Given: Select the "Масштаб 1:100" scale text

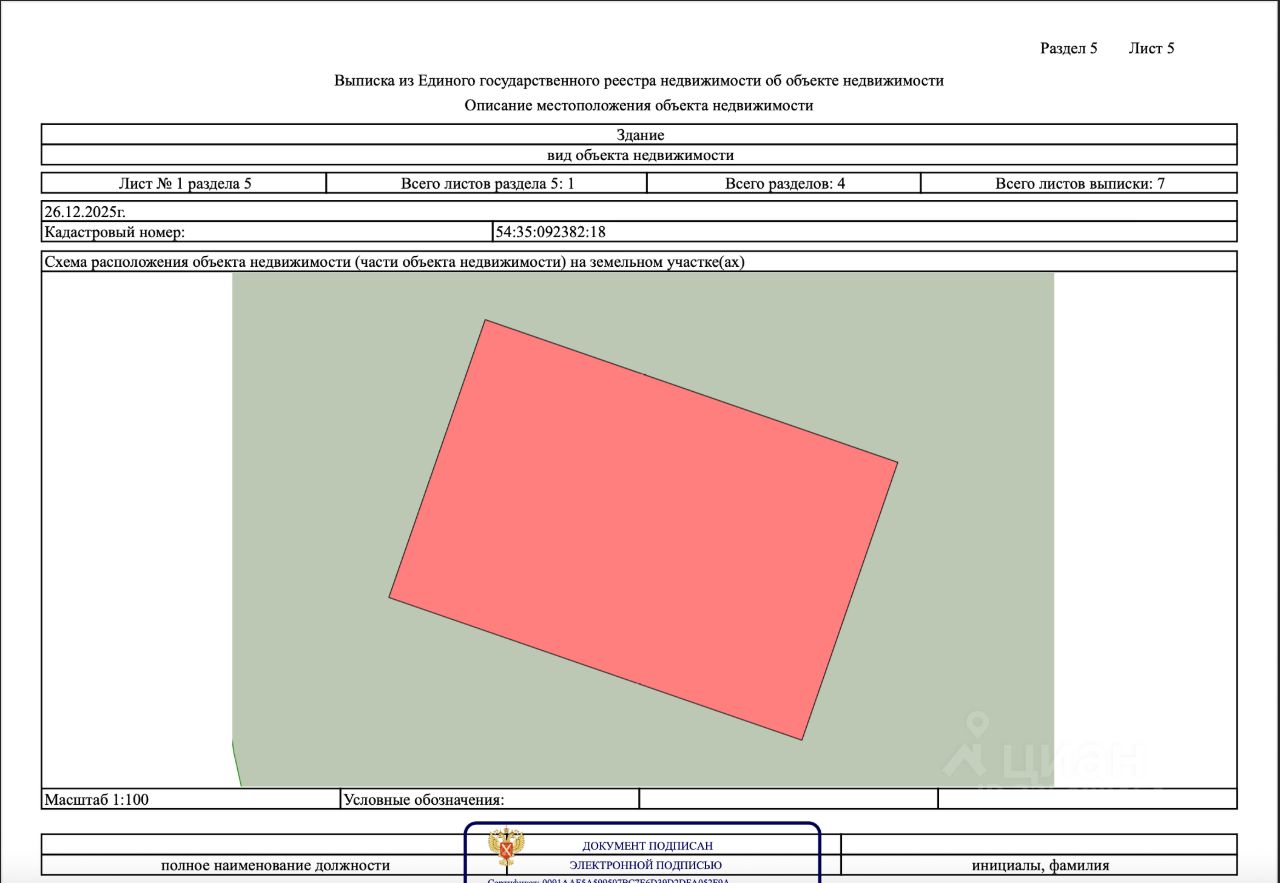Looking at the screenshot, I should point(96,800).
